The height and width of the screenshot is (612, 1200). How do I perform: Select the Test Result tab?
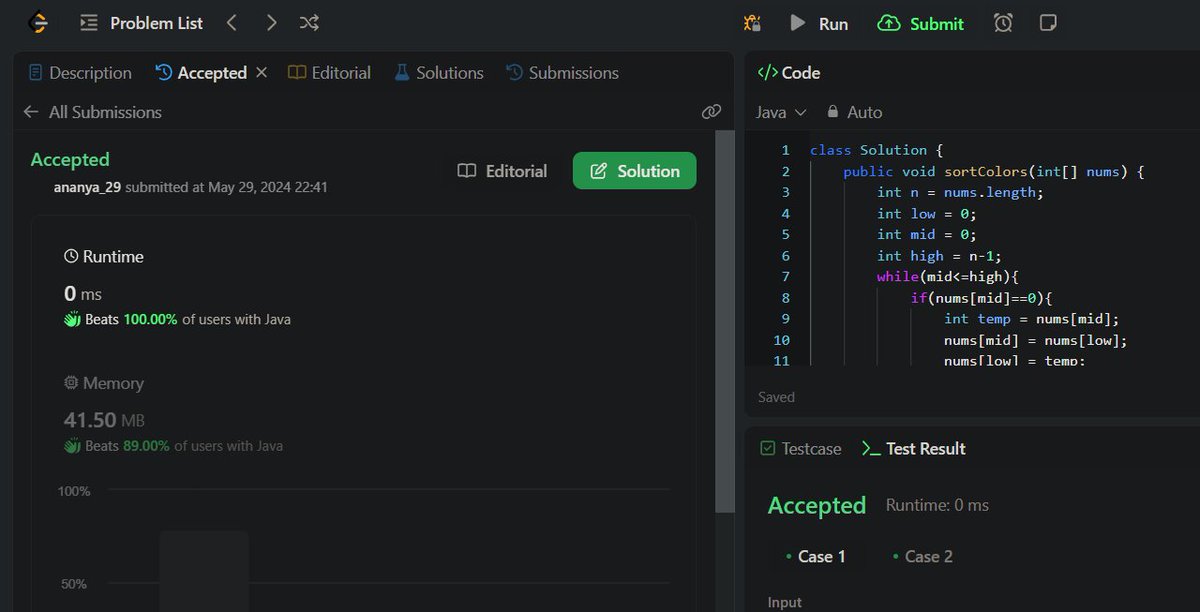(x=914, y=449)
